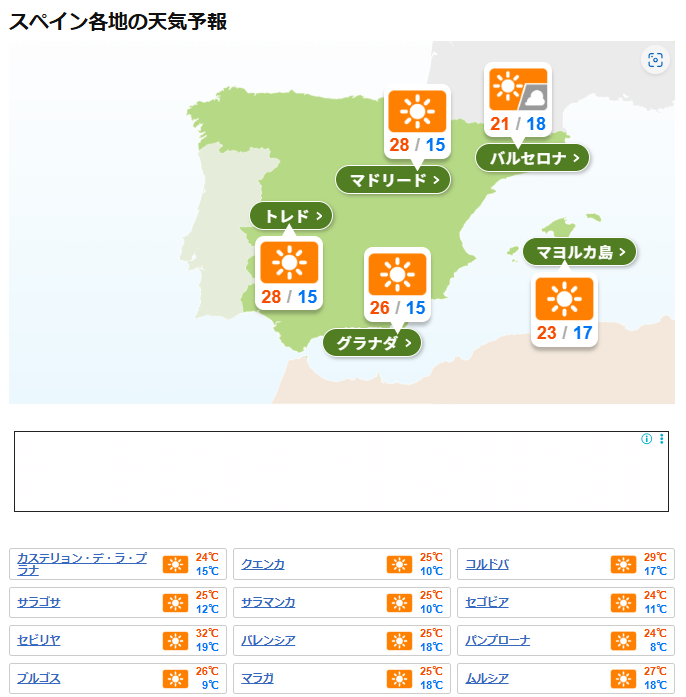Viewport: 686px width, 697px height.
Task: Click Mallorca's sunny weather icon on map
Action: [x=564, y=299]
